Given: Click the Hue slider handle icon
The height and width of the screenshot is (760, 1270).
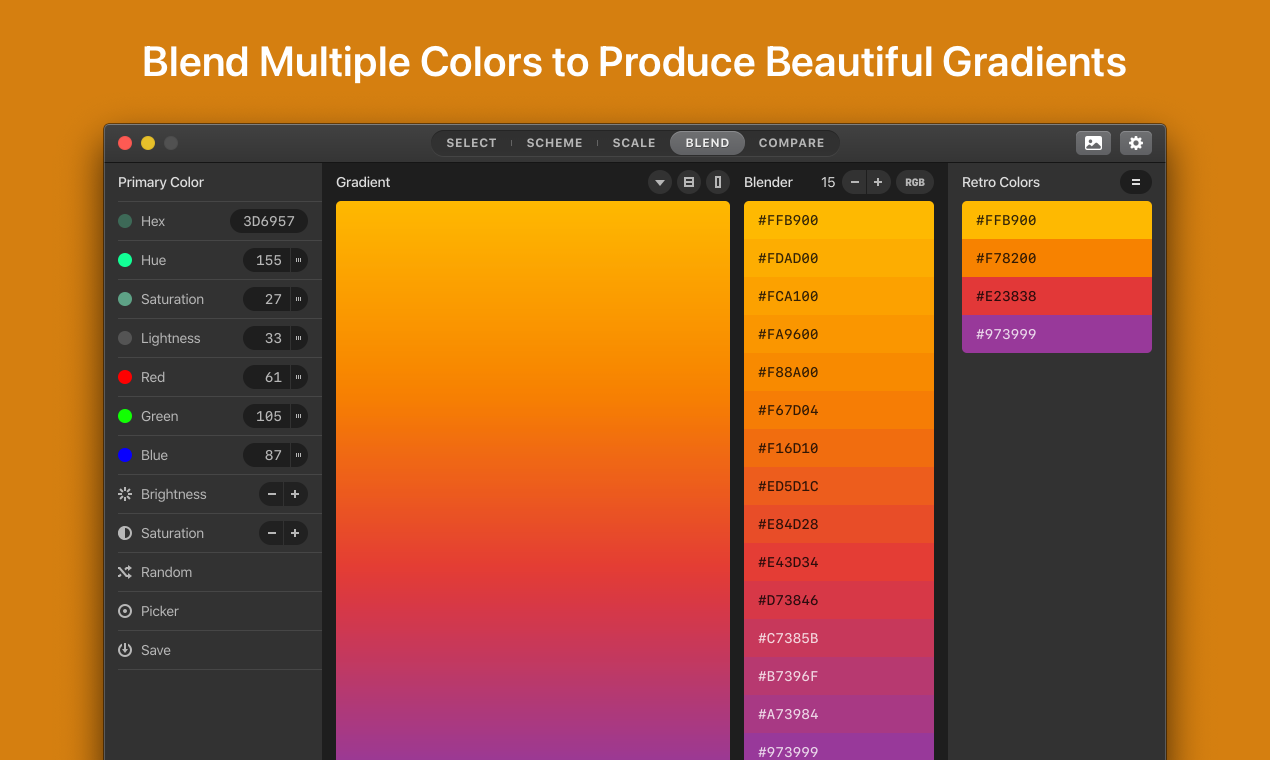Looking at the screenshot, I should (x=299, y=260).
